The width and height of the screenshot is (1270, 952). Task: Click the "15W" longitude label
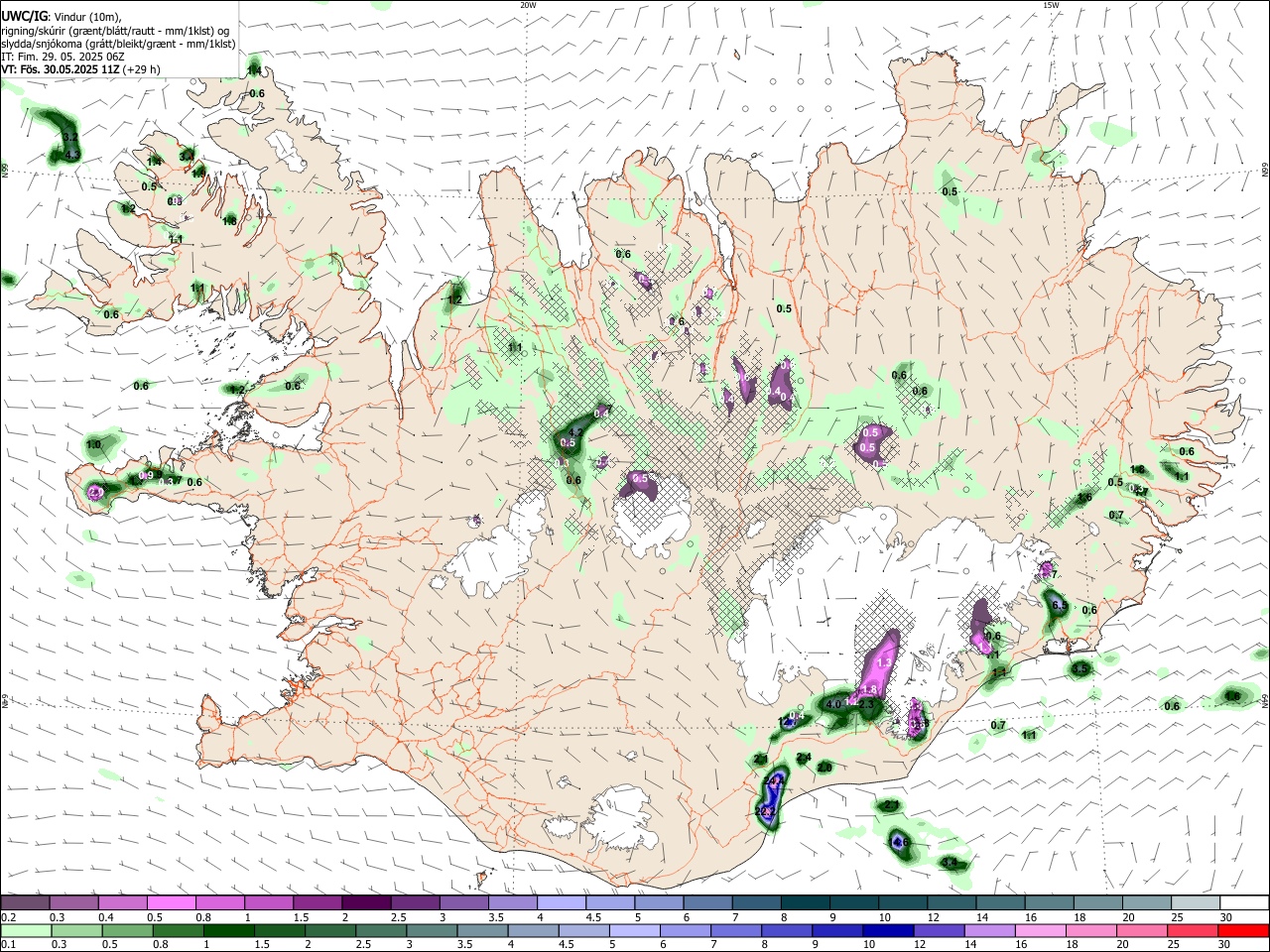pos(1051,5)
